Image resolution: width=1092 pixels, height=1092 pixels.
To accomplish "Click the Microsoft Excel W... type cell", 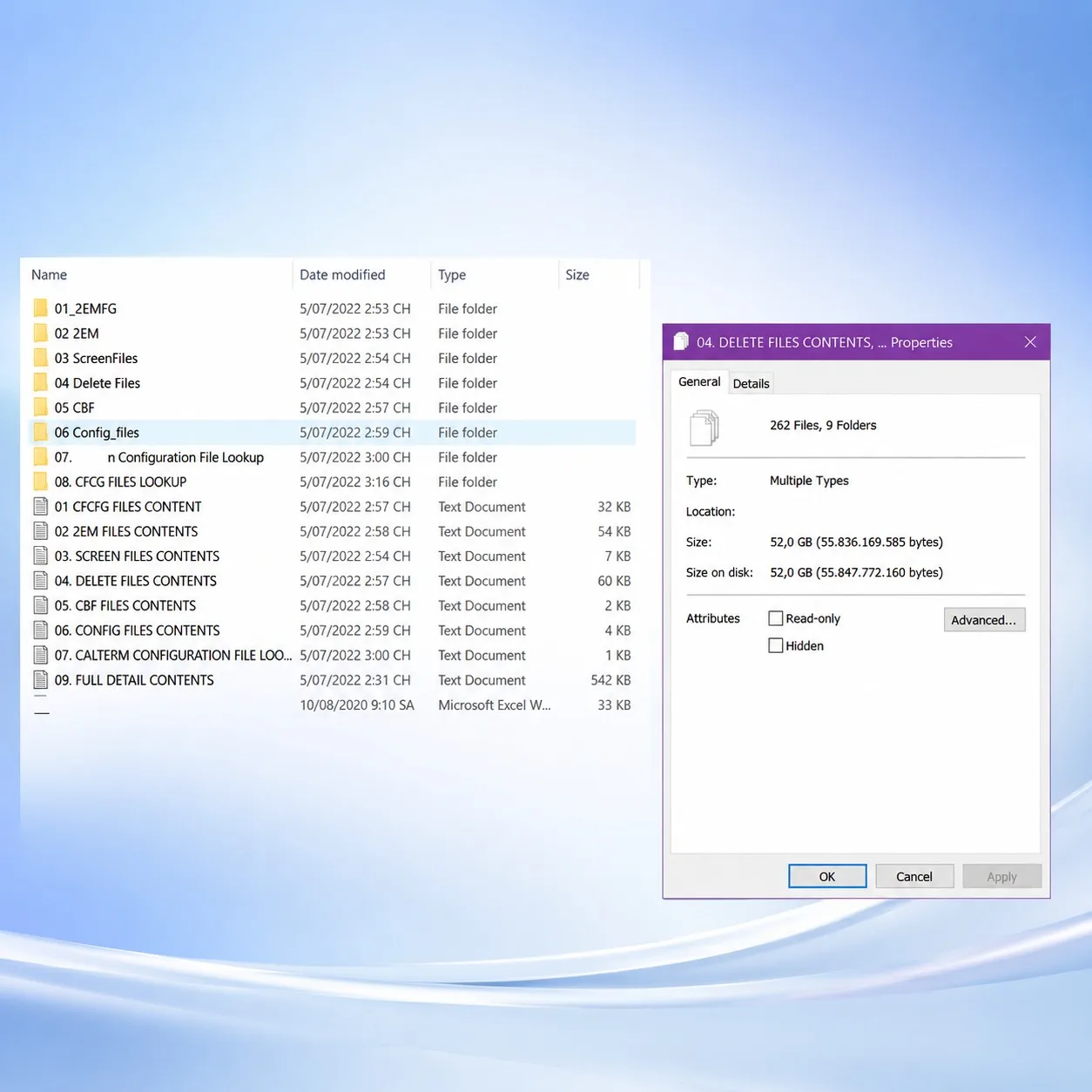I will point(495,704).
